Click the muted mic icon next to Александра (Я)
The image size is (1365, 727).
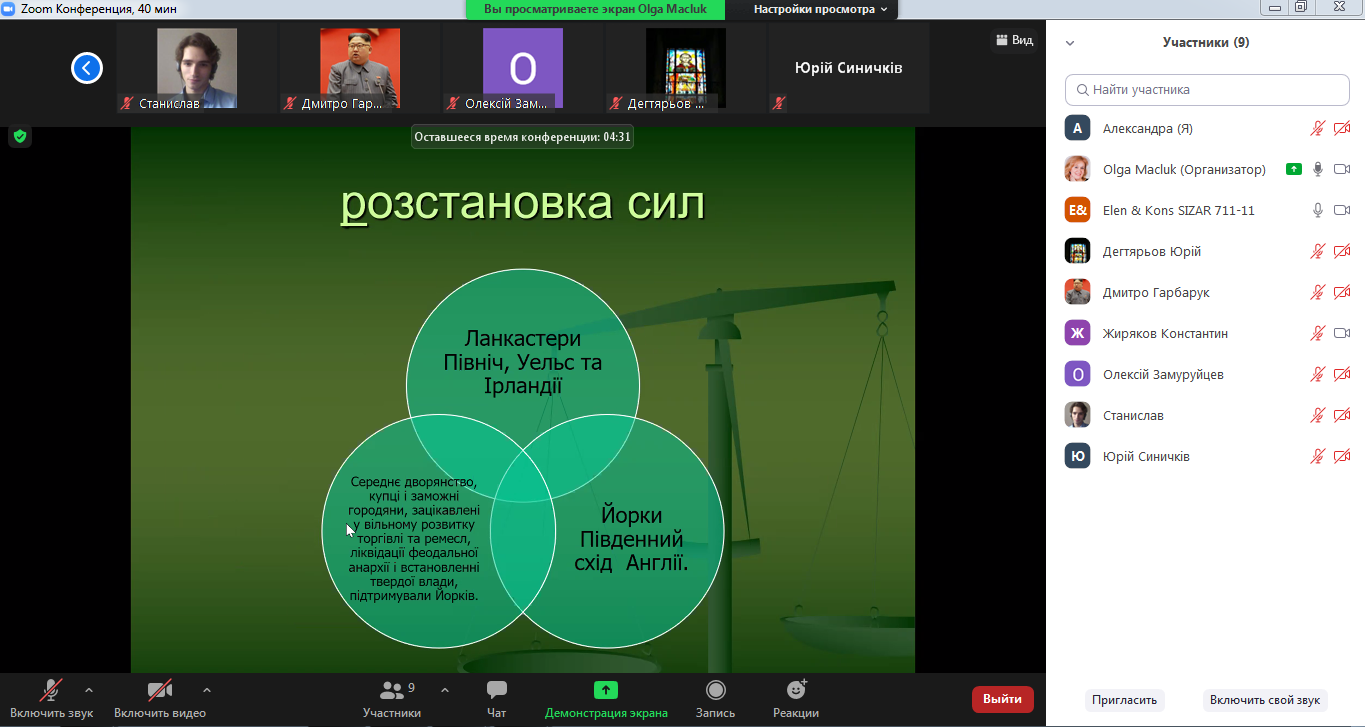pyautogui.click(x=1318, y=128)
